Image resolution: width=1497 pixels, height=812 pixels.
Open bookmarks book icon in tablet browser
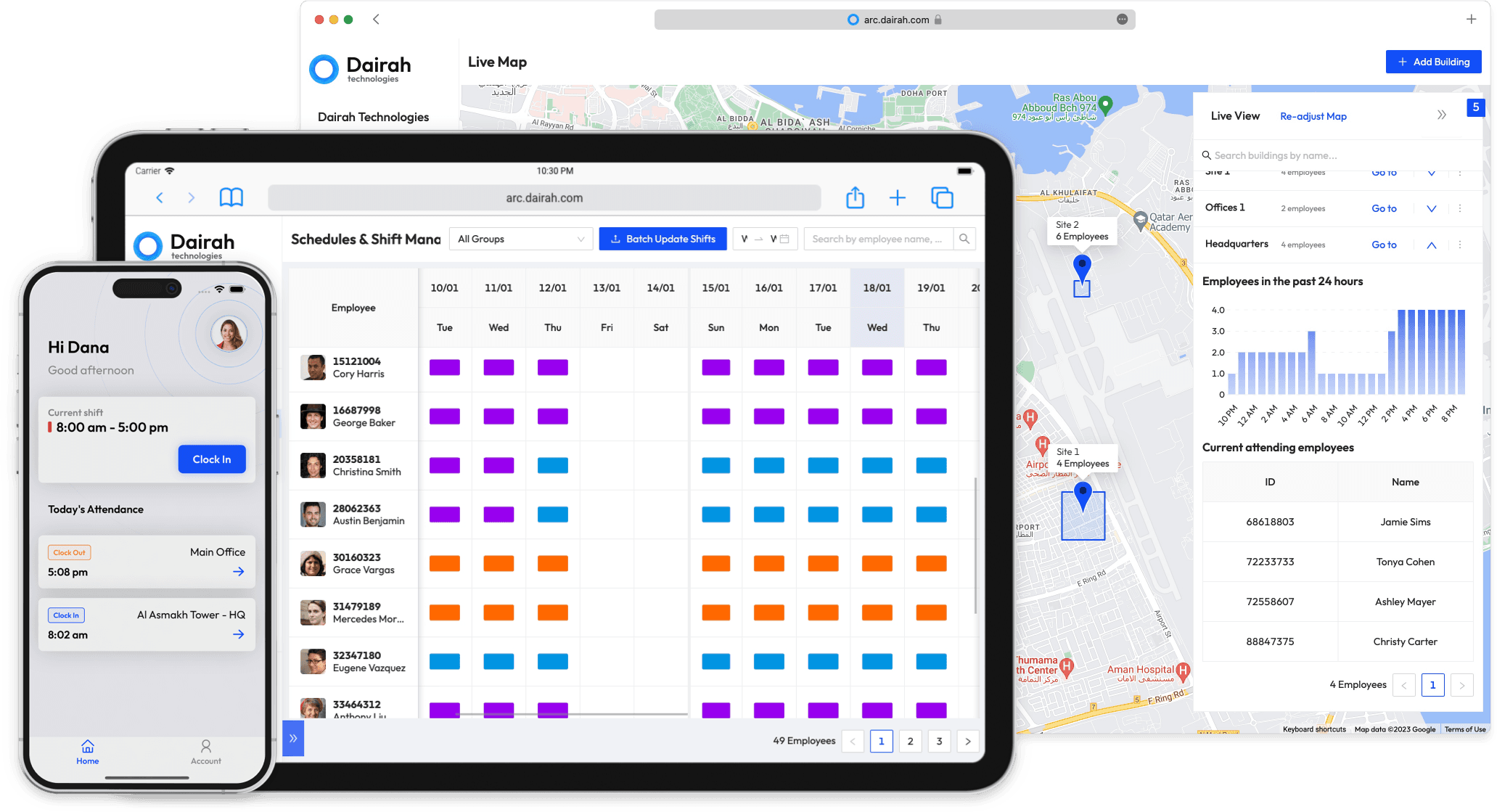[231, 197]
